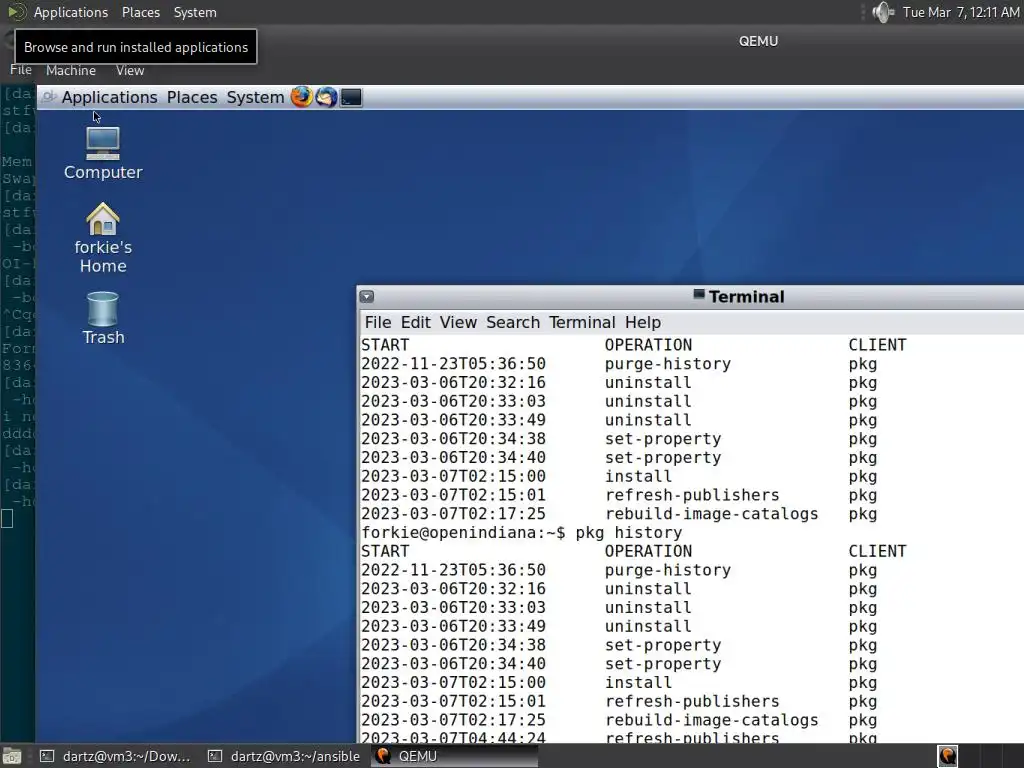Click the show desktop icon in bottom panel
Screen dimensions: 1024x768
[12, 756]
